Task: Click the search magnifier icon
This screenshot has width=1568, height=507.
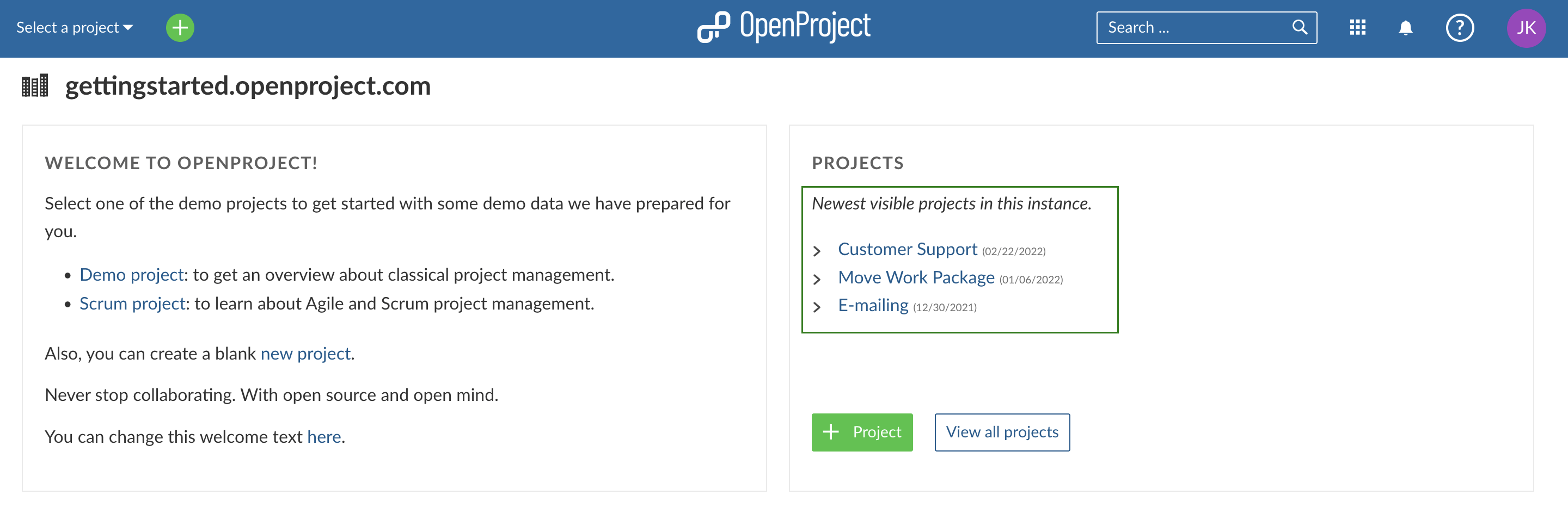Action: coord(1300,27)
